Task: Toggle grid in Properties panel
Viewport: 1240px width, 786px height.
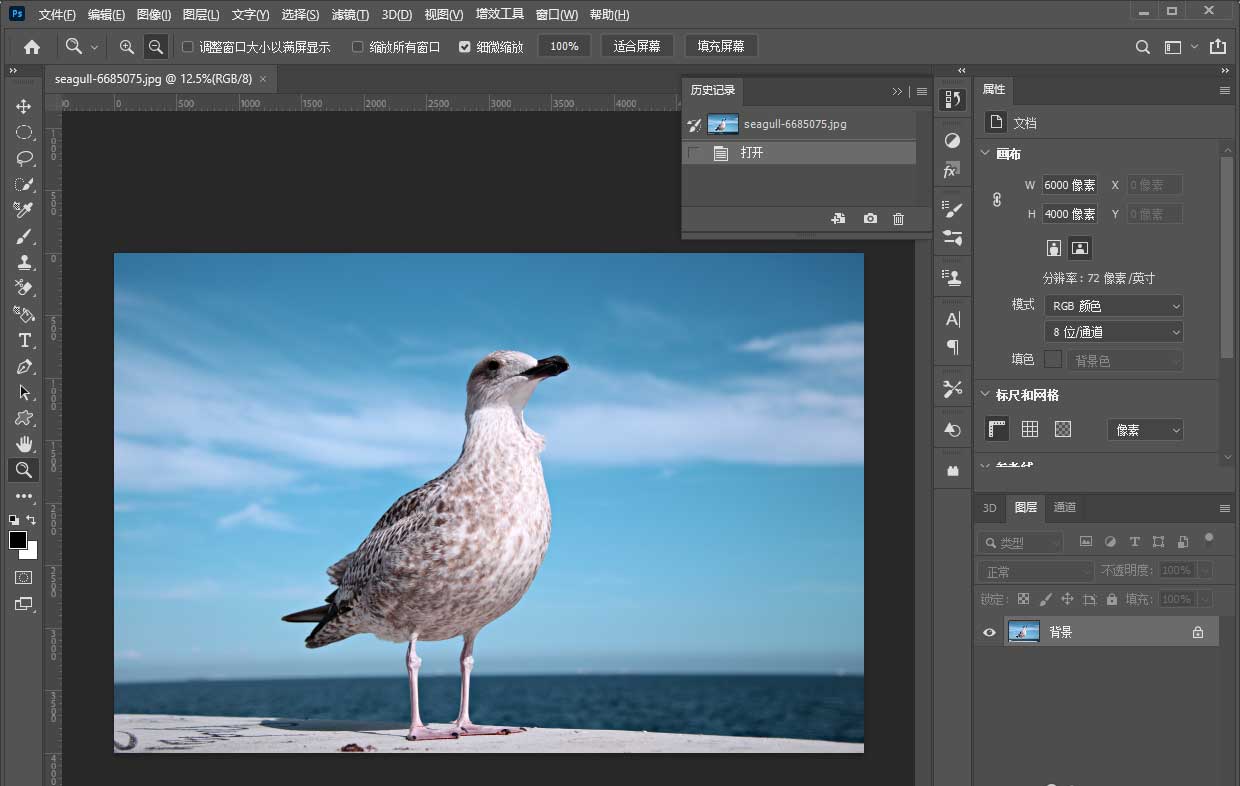Action: tap(1030, 429)
